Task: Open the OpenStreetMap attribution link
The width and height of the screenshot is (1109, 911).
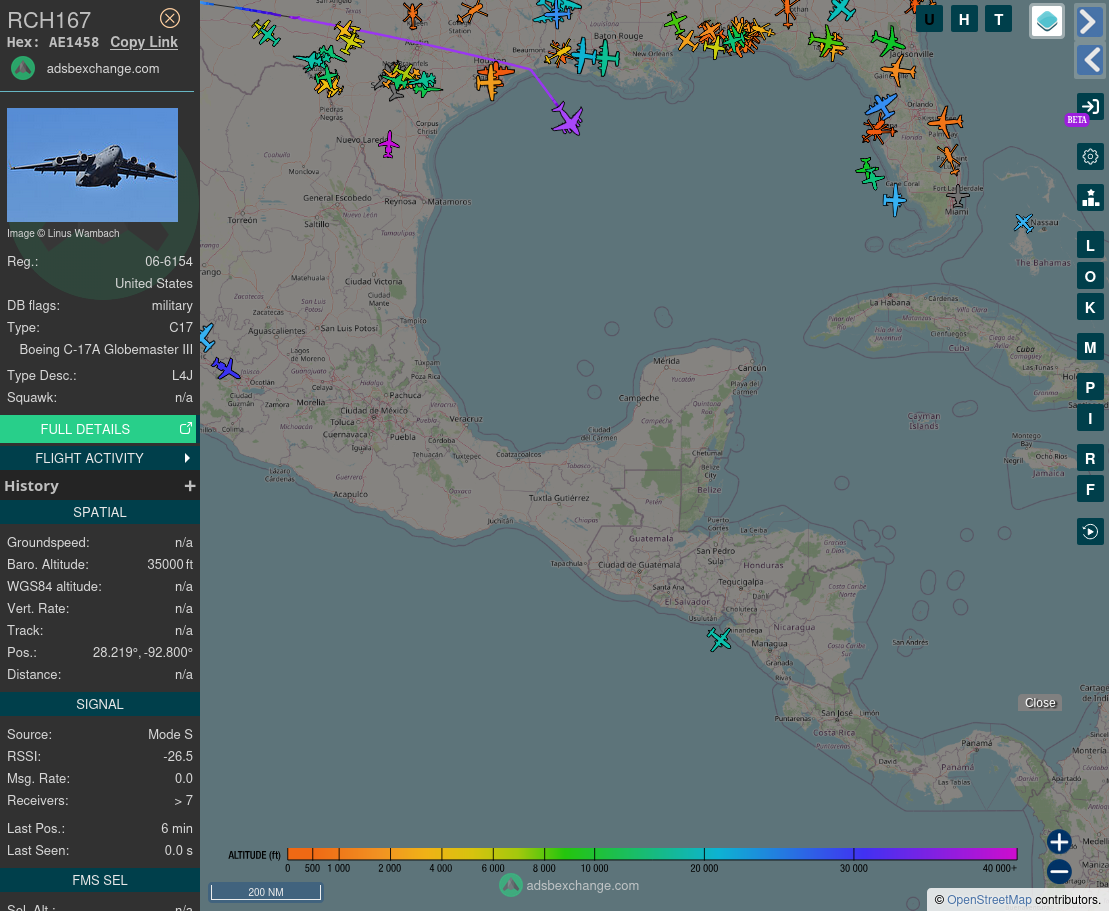Action: pos(989,900)
